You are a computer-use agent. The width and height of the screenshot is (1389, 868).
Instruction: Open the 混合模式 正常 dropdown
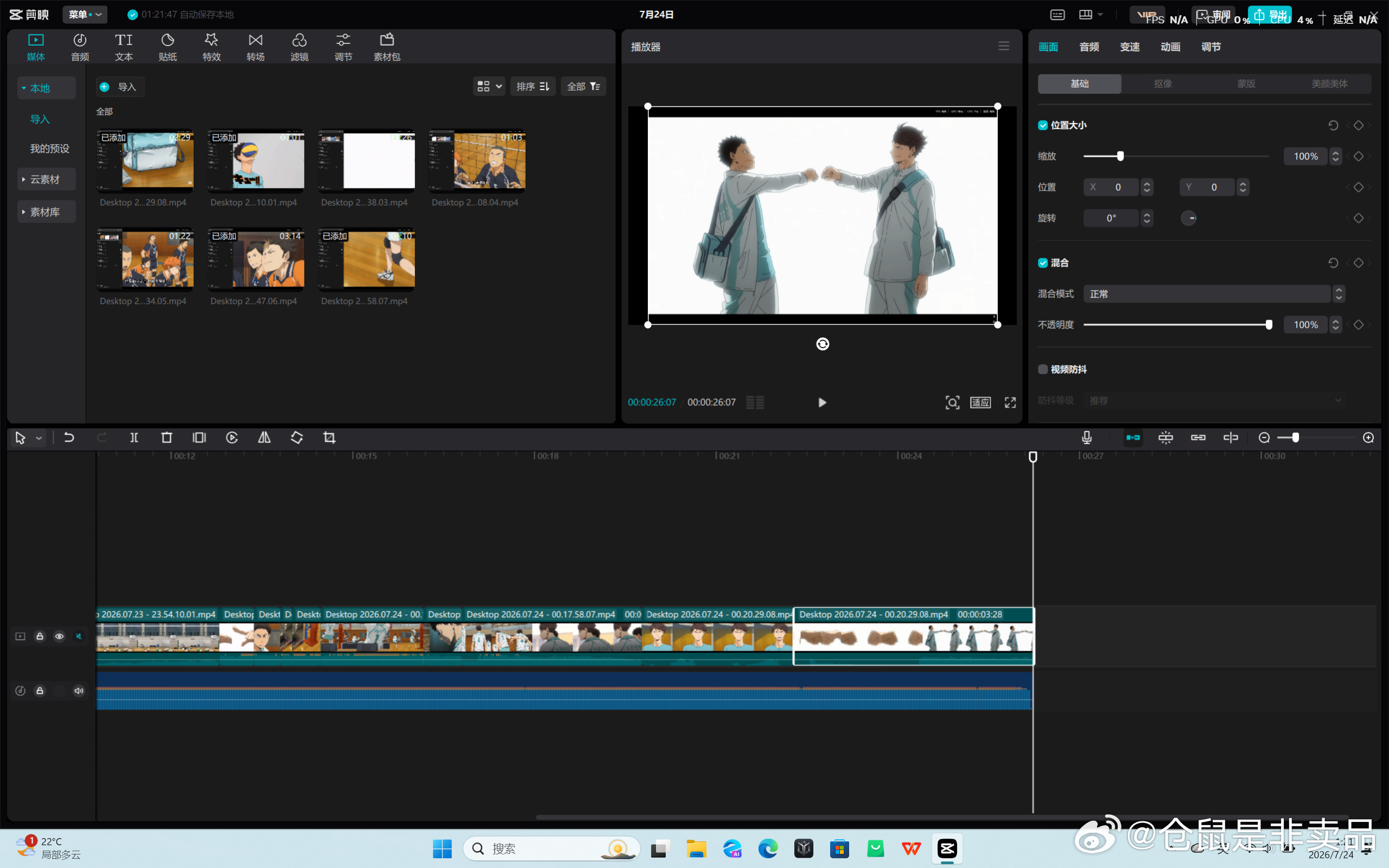coord(1213,294)
